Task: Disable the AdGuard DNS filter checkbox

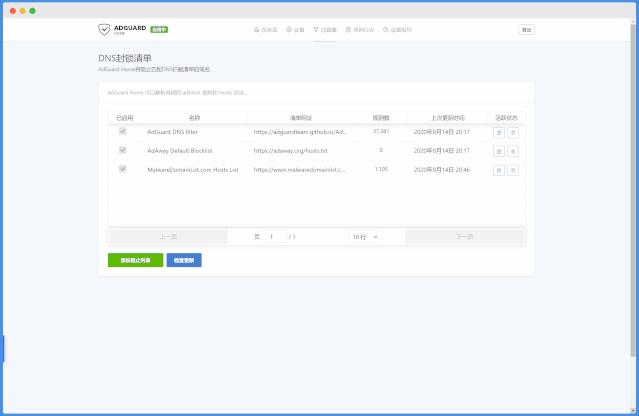Action: click(123, 131)
